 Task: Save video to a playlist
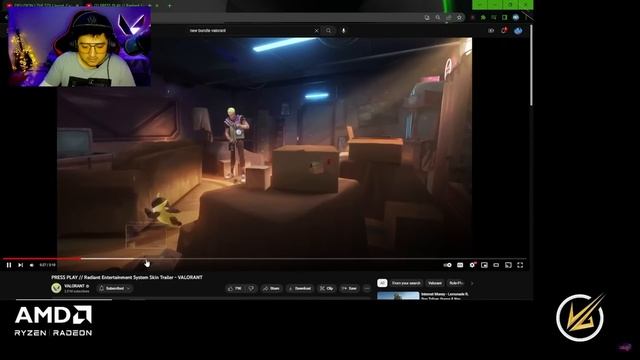point(349,288)
